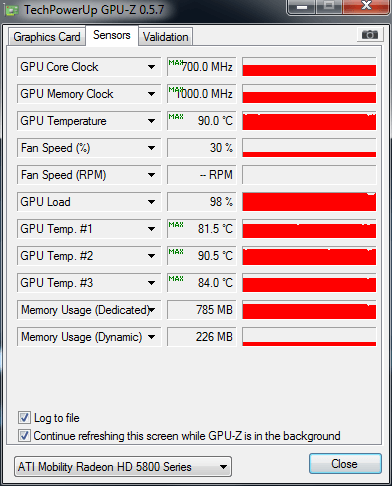This screenshot has width=392, height=486.
Task: Click the MAX indicator on GPU Temp. #2
Action: pyautogui.click(x=176, y=251)
